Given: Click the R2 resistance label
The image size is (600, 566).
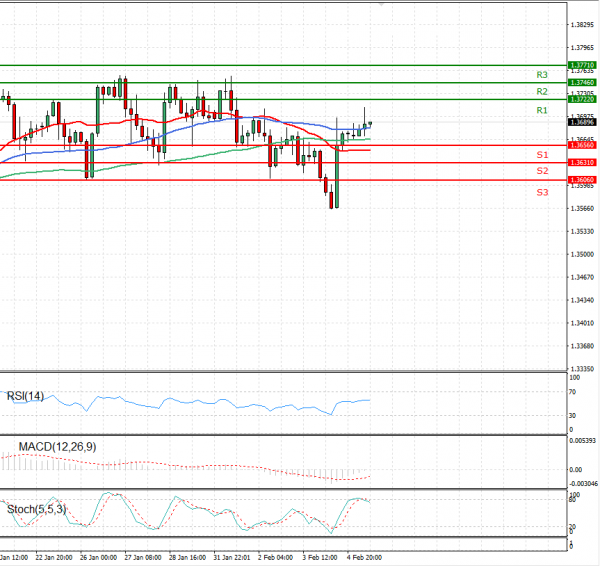Looking at the screenshot, I should (542, 91).
